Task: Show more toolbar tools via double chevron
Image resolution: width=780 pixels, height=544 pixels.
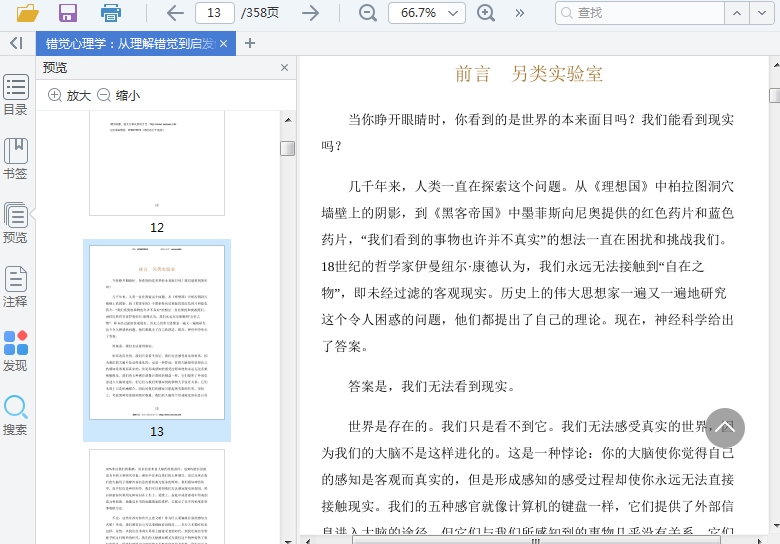Action: [519, 13]
